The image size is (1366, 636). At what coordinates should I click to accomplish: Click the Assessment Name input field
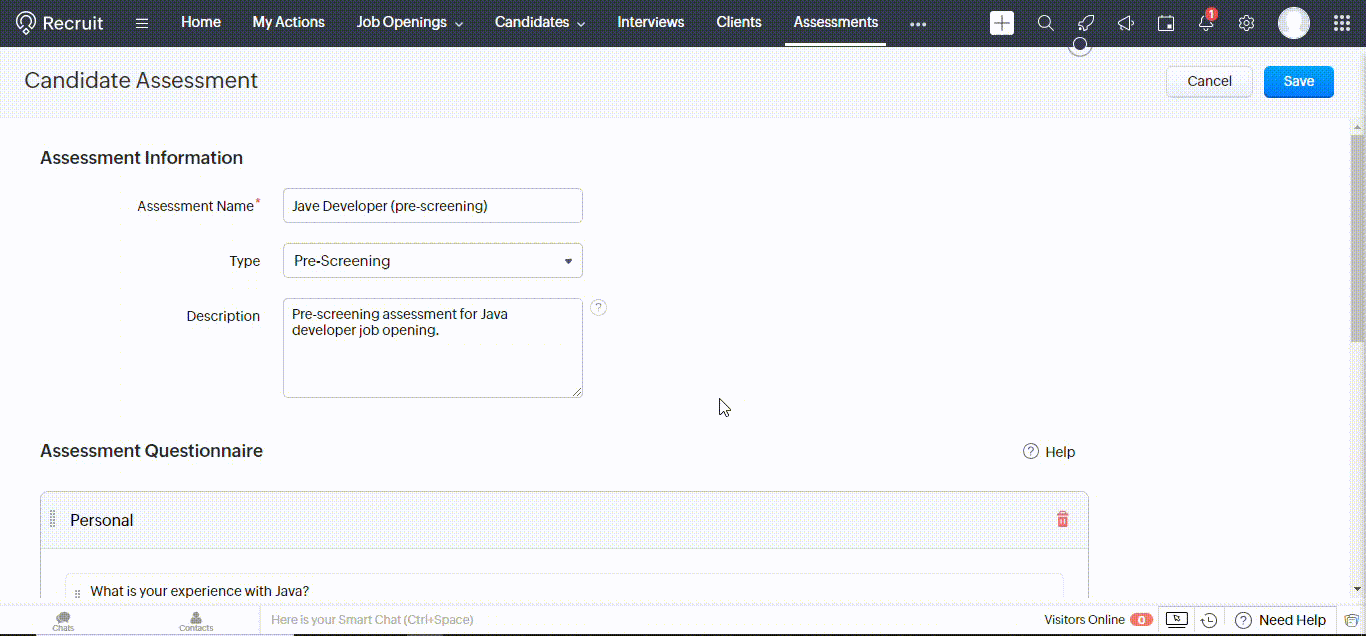pos(432,206)
